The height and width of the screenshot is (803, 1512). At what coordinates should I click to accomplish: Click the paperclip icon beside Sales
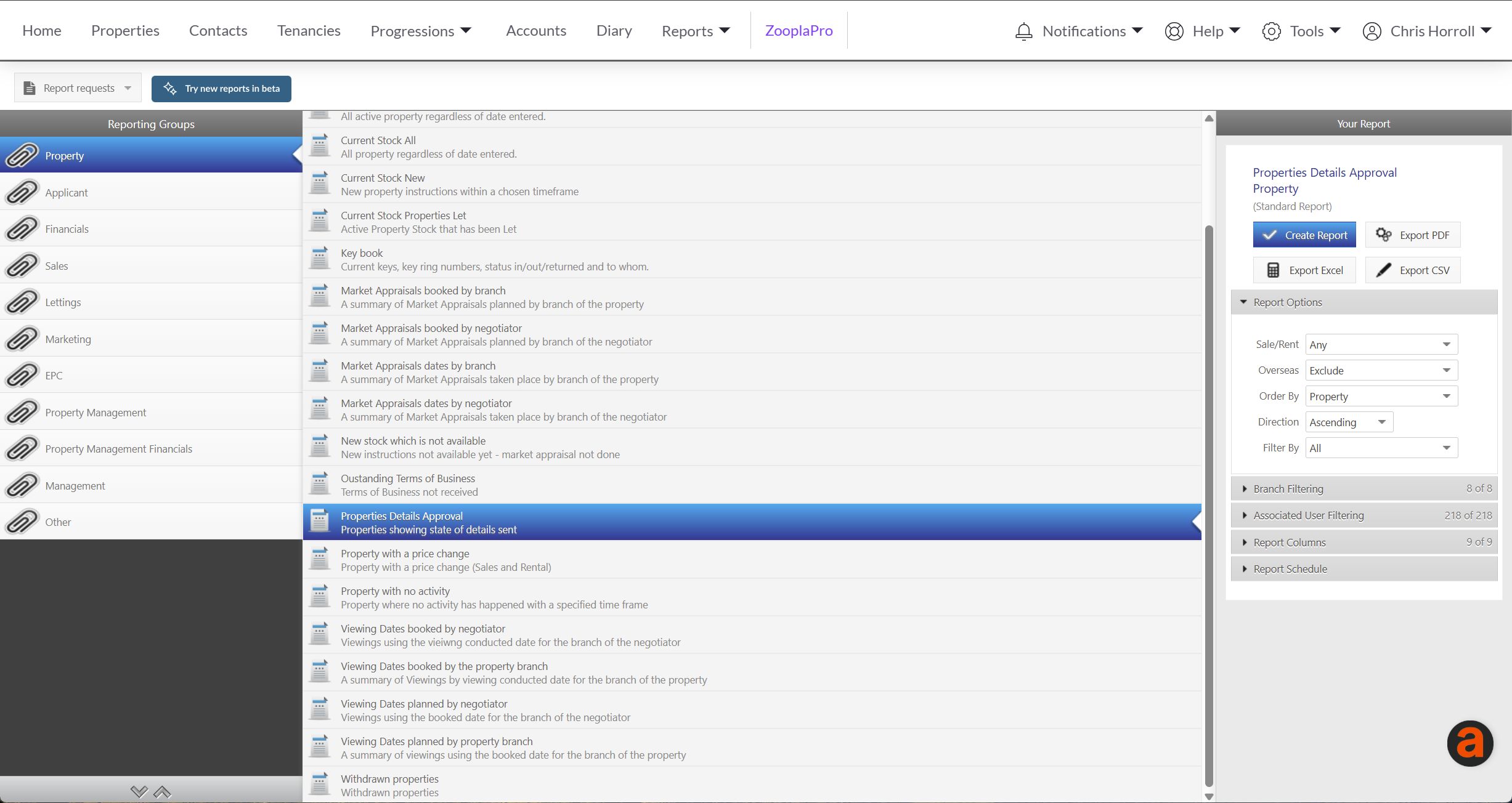[22, 265]
